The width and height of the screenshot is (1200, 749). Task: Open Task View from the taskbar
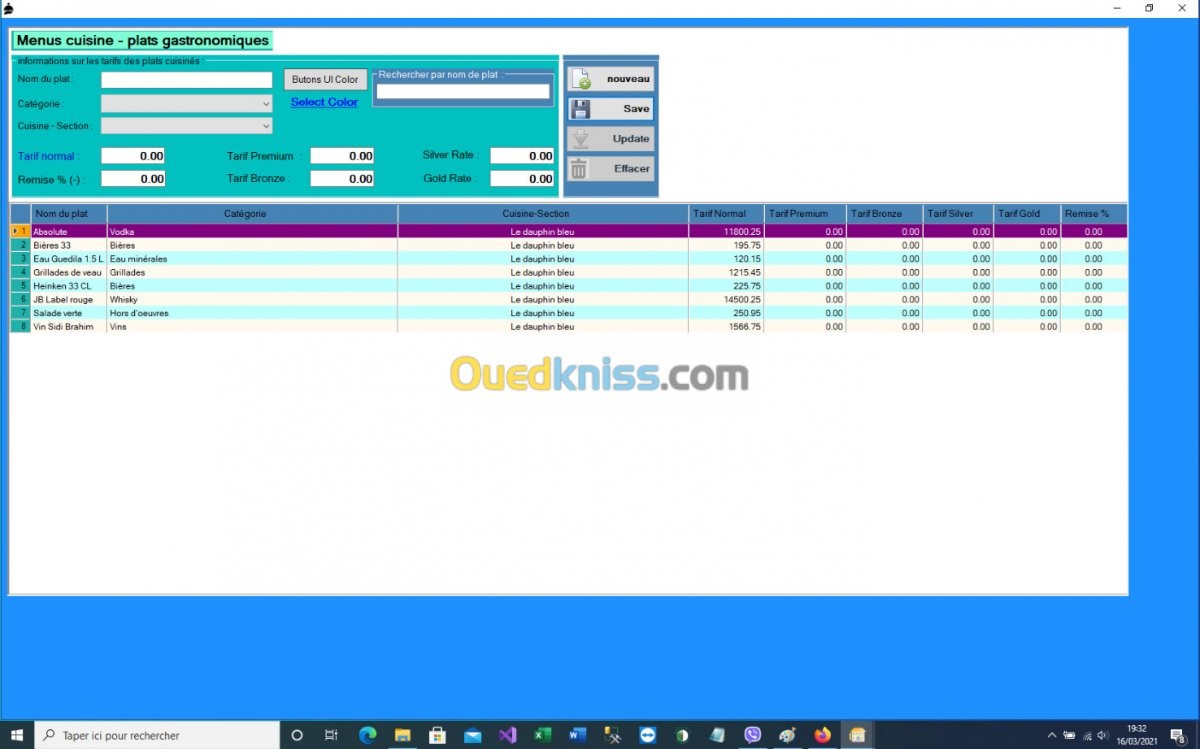point(331,735)
